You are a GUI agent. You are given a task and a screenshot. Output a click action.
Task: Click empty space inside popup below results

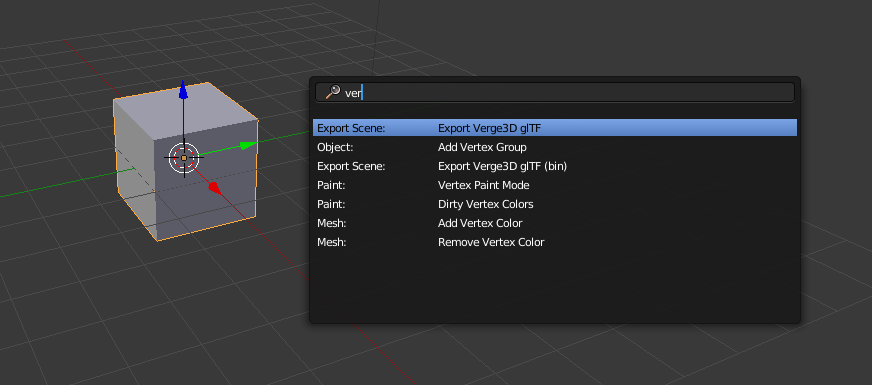click(554, 285)
